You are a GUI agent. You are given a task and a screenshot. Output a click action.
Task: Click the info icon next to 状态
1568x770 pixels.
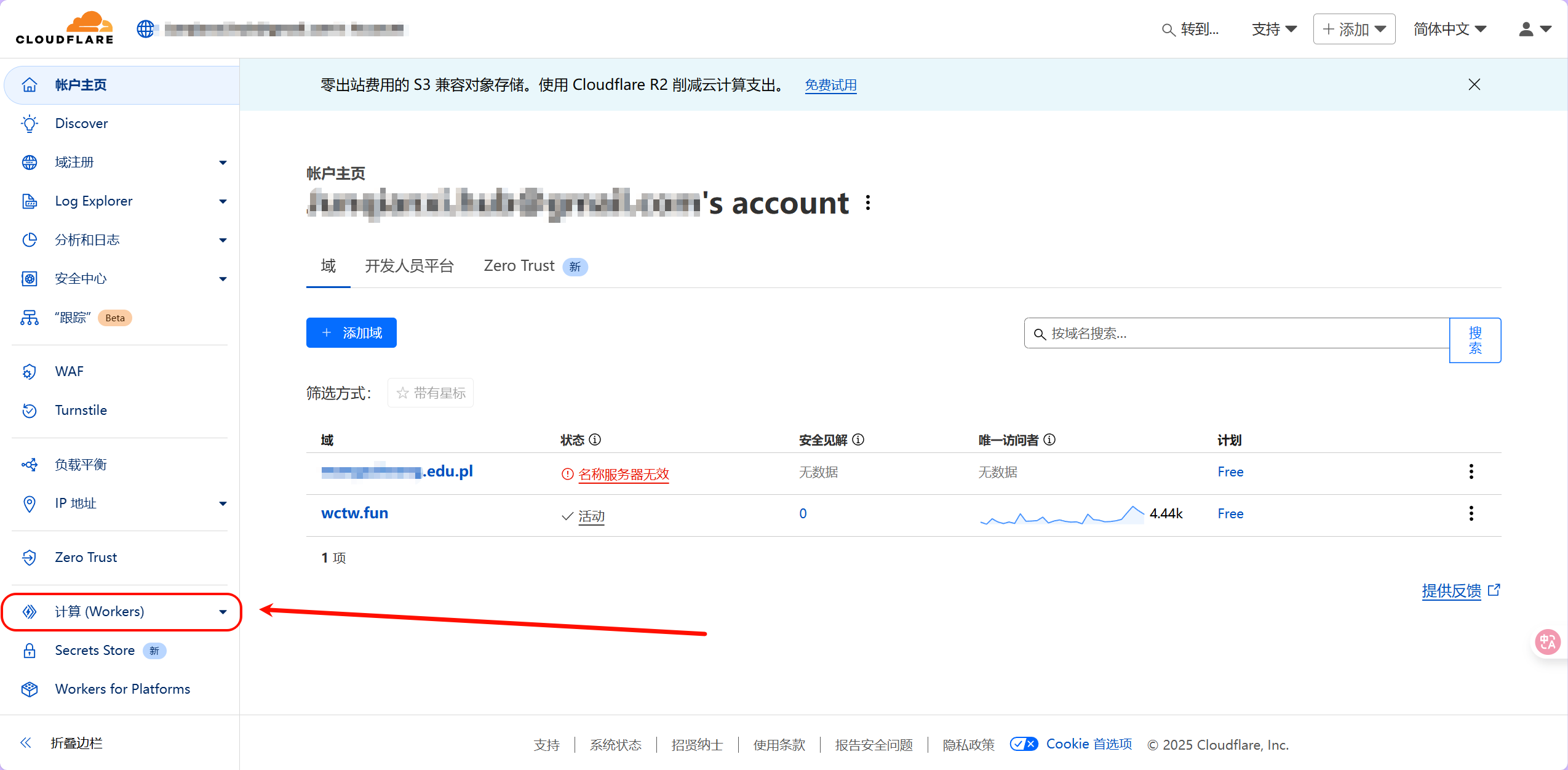[595, 439]
